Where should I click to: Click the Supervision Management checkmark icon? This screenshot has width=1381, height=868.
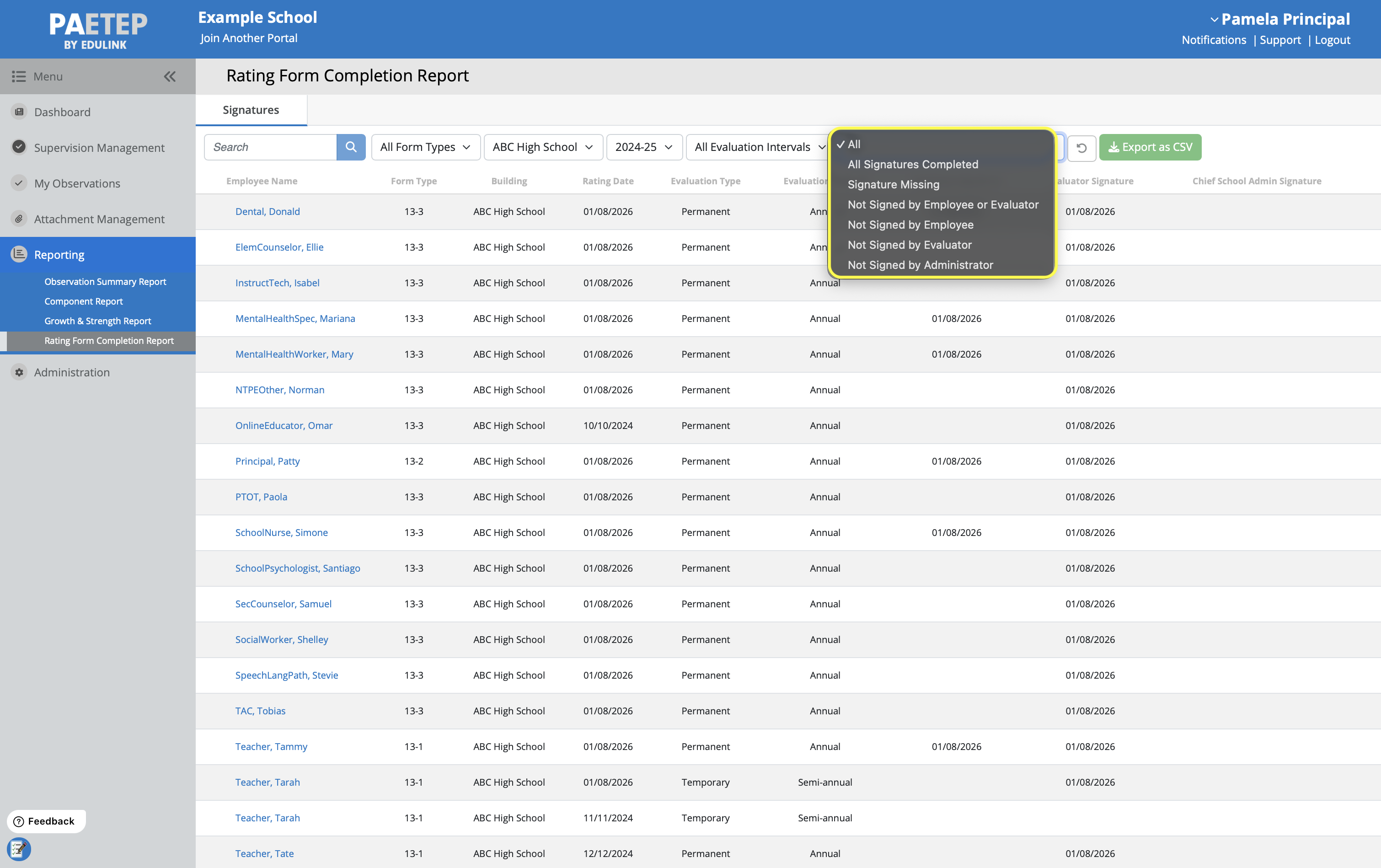[x=19, y=147]
